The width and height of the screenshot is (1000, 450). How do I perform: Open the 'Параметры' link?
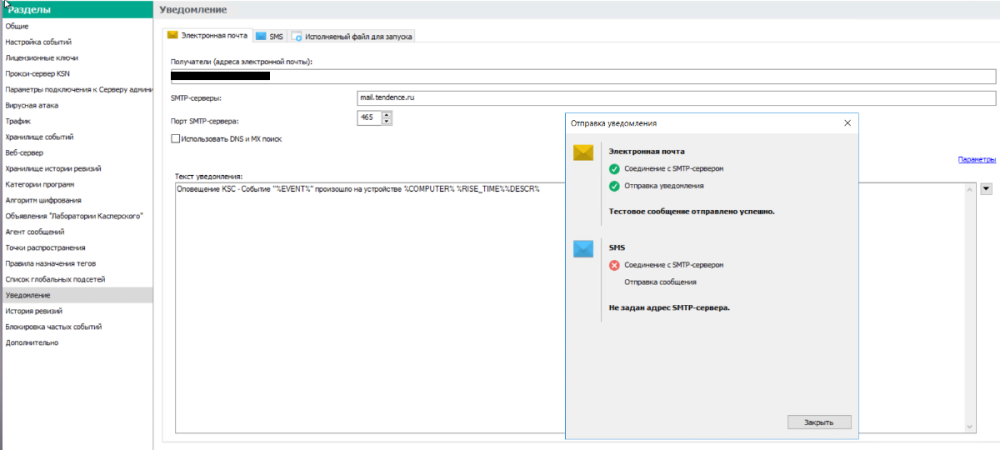976,159
